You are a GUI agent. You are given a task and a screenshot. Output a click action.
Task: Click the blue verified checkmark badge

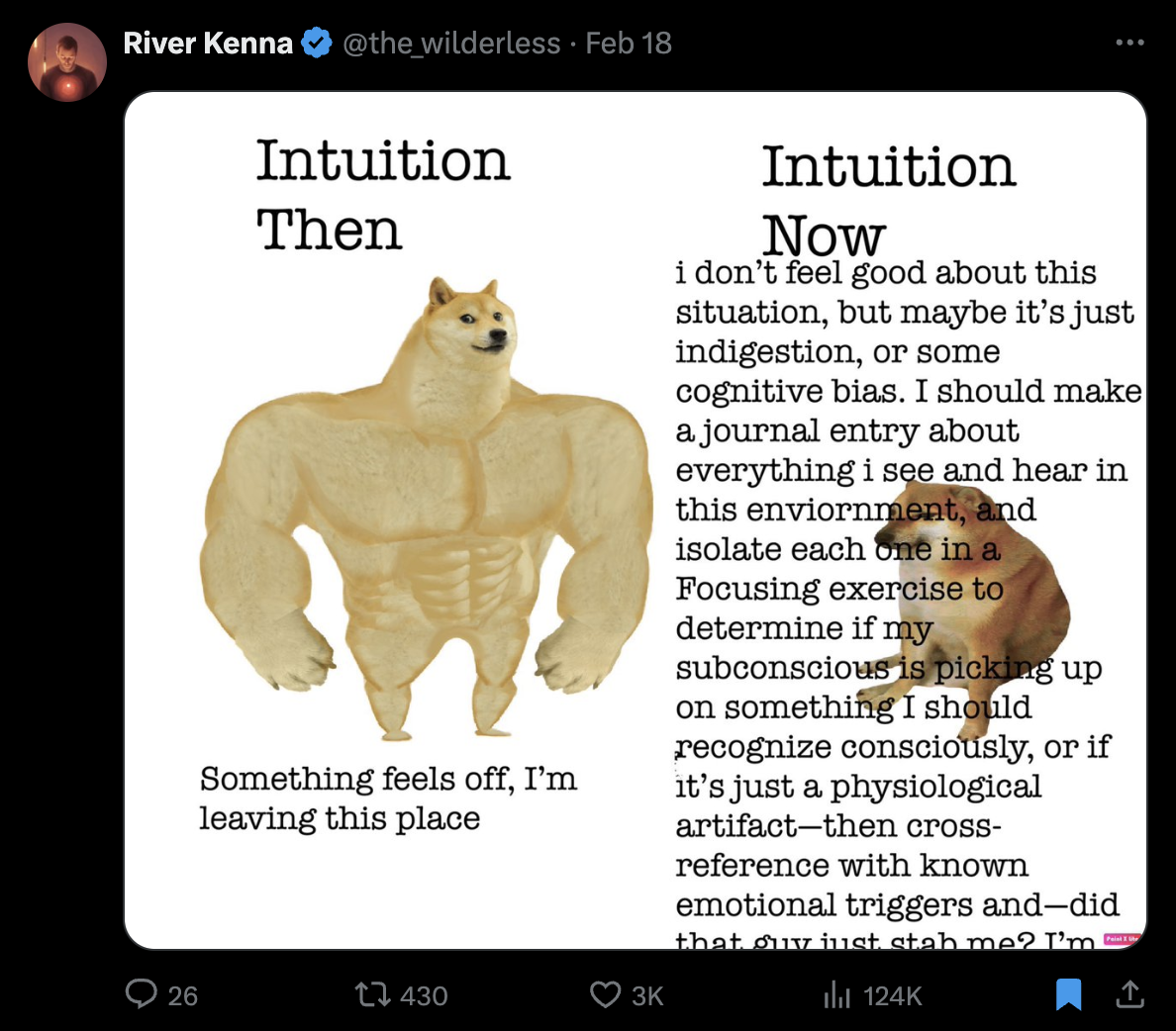click(317, 43)
